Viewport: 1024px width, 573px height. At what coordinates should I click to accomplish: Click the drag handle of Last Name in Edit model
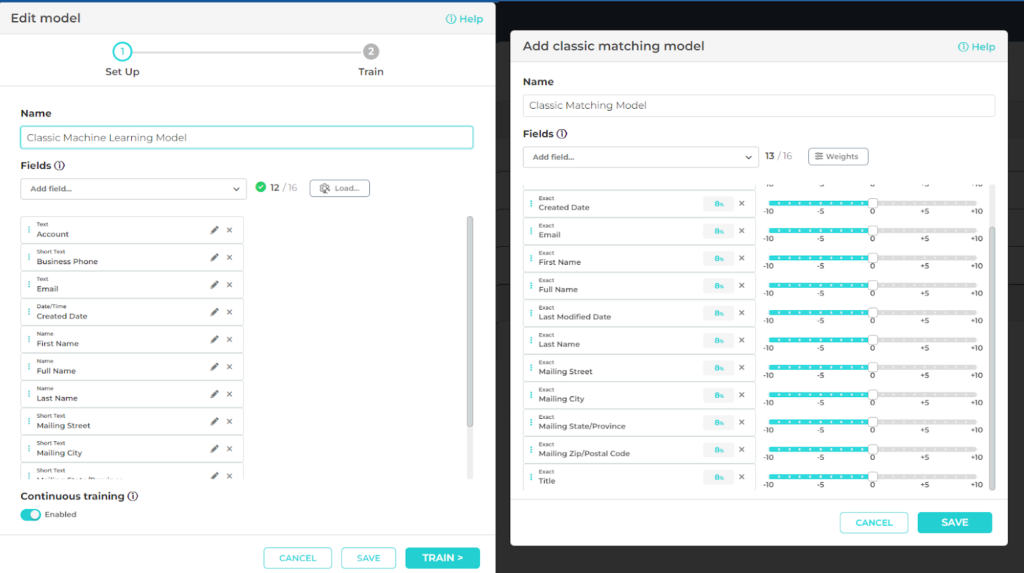pyautogui.click(x=27, y=394)
